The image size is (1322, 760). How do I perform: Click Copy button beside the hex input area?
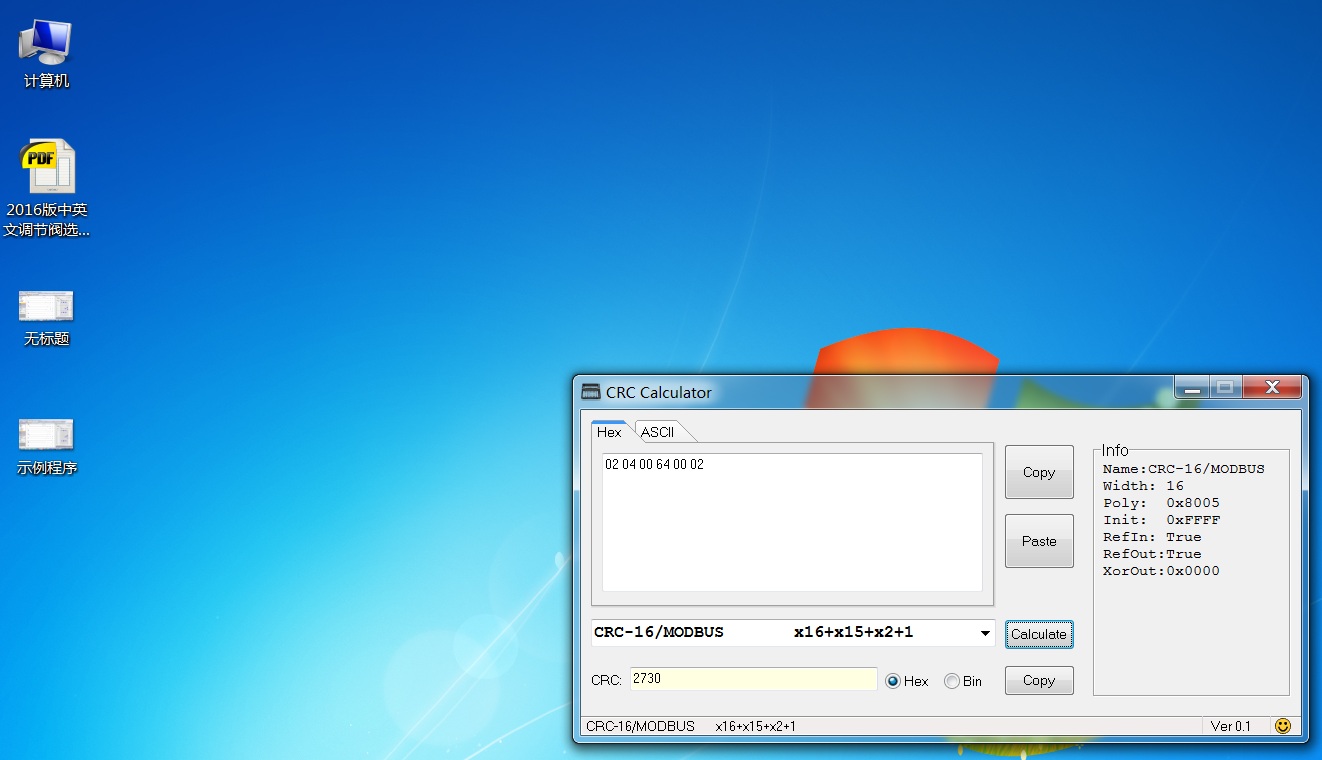(1038, 472)
